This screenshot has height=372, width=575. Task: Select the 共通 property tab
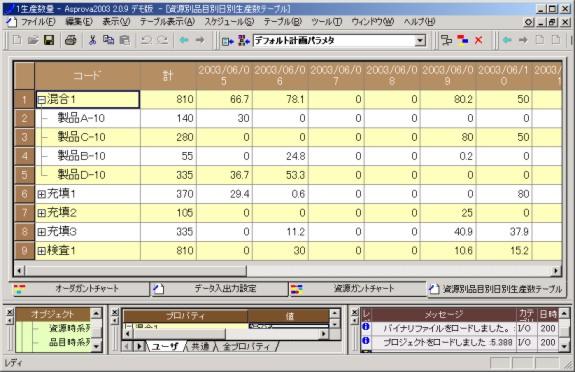[200, 346]
